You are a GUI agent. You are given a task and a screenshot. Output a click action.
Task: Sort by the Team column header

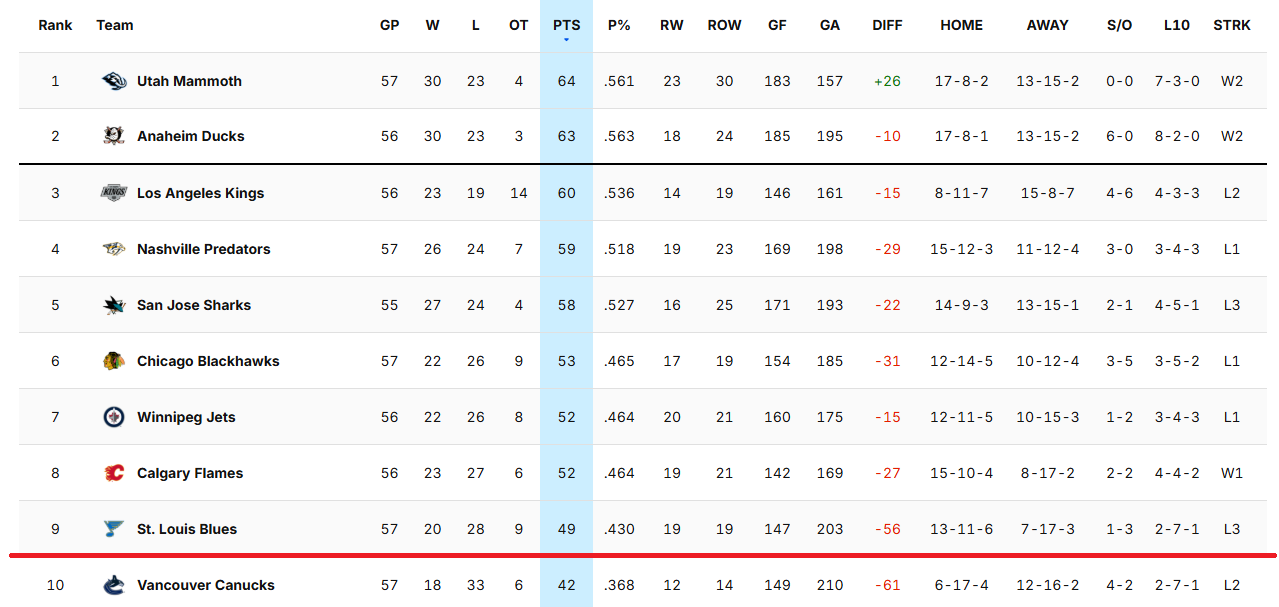click(x=115, y=25)
